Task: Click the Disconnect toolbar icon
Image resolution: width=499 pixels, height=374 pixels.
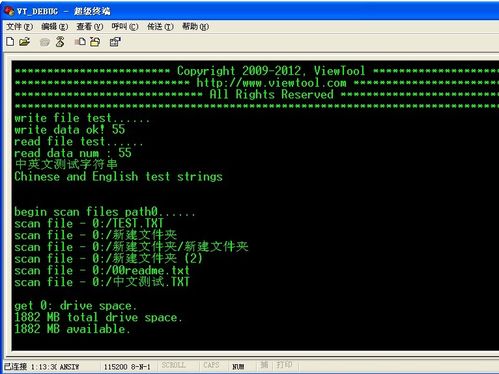Action: click(60, 42)
